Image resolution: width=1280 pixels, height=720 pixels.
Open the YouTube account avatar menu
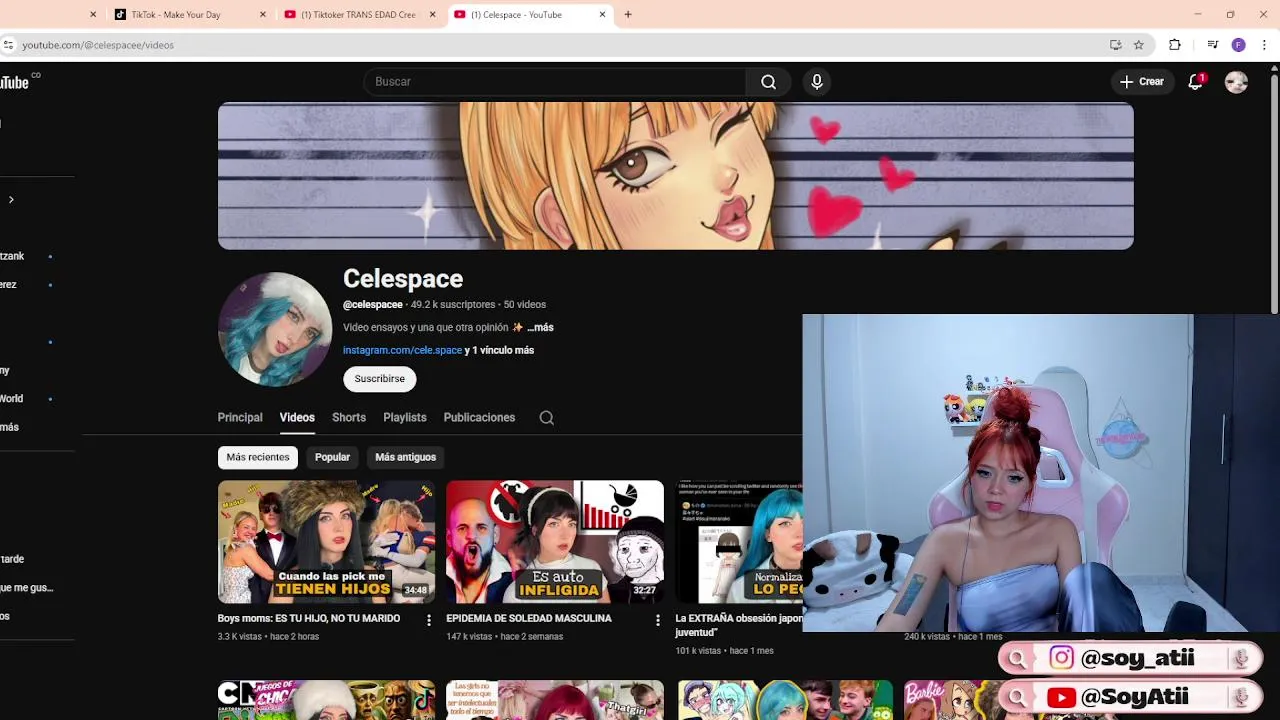click(1236, 82)
